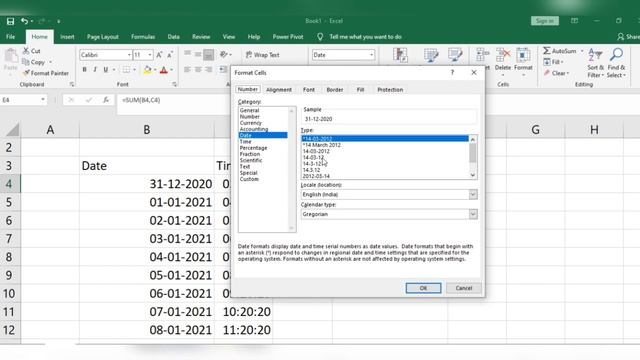Click the Borders icon
Screen dimensions: 640x360
(x=127, y=70)
